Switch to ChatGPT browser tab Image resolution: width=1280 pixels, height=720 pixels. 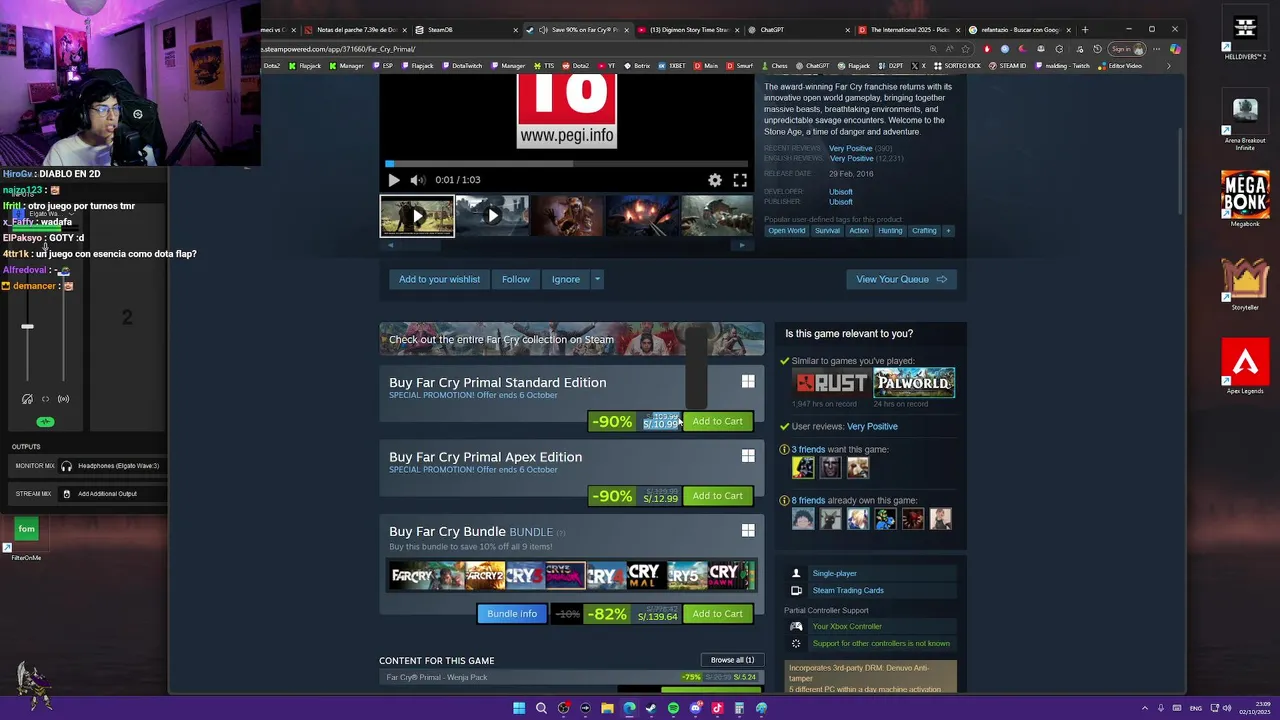coord(800,30)
